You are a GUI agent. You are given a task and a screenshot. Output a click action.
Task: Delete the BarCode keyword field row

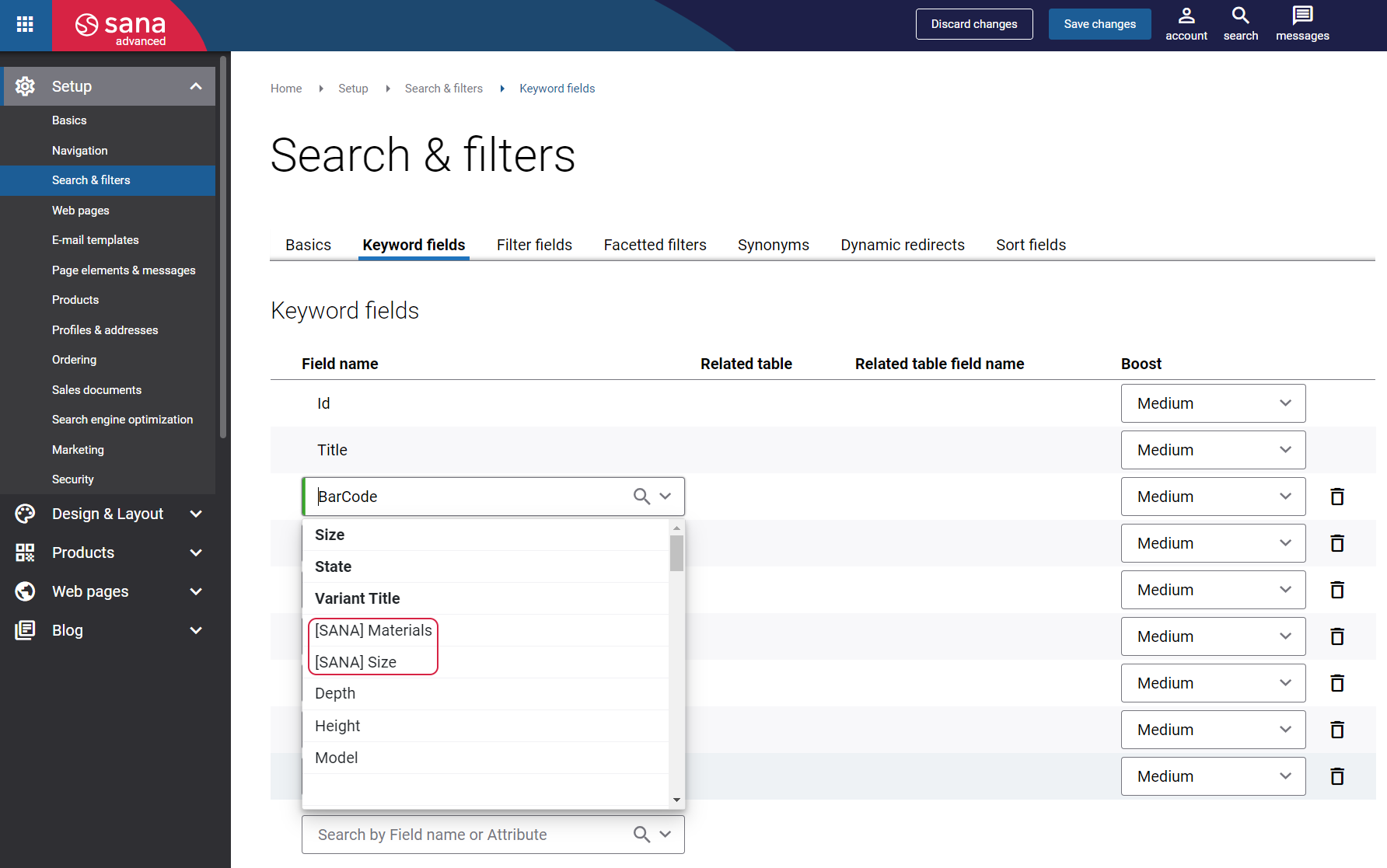1337,497
